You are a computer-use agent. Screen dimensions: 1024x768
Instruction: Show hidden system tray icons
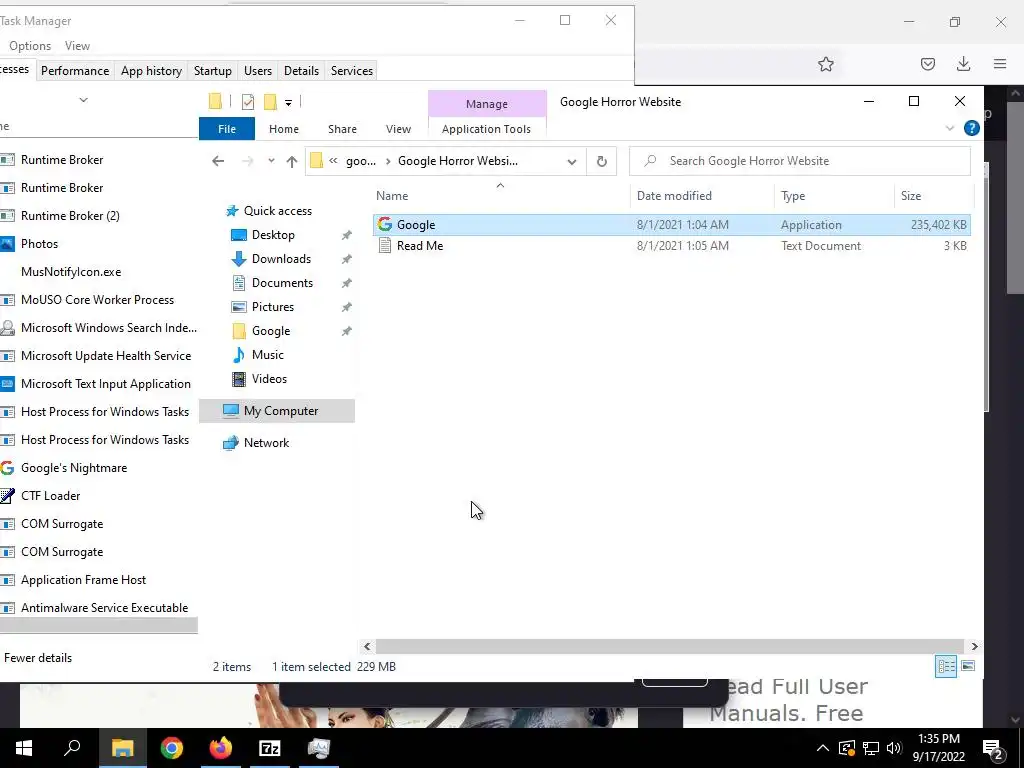click(823, 748)
